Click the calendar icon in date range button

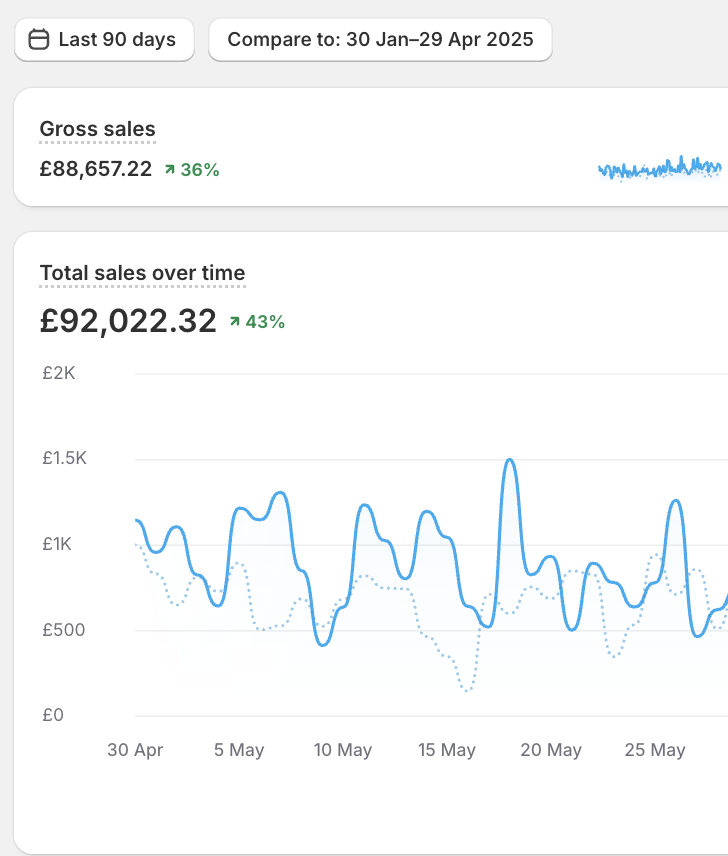pos(39,40)
